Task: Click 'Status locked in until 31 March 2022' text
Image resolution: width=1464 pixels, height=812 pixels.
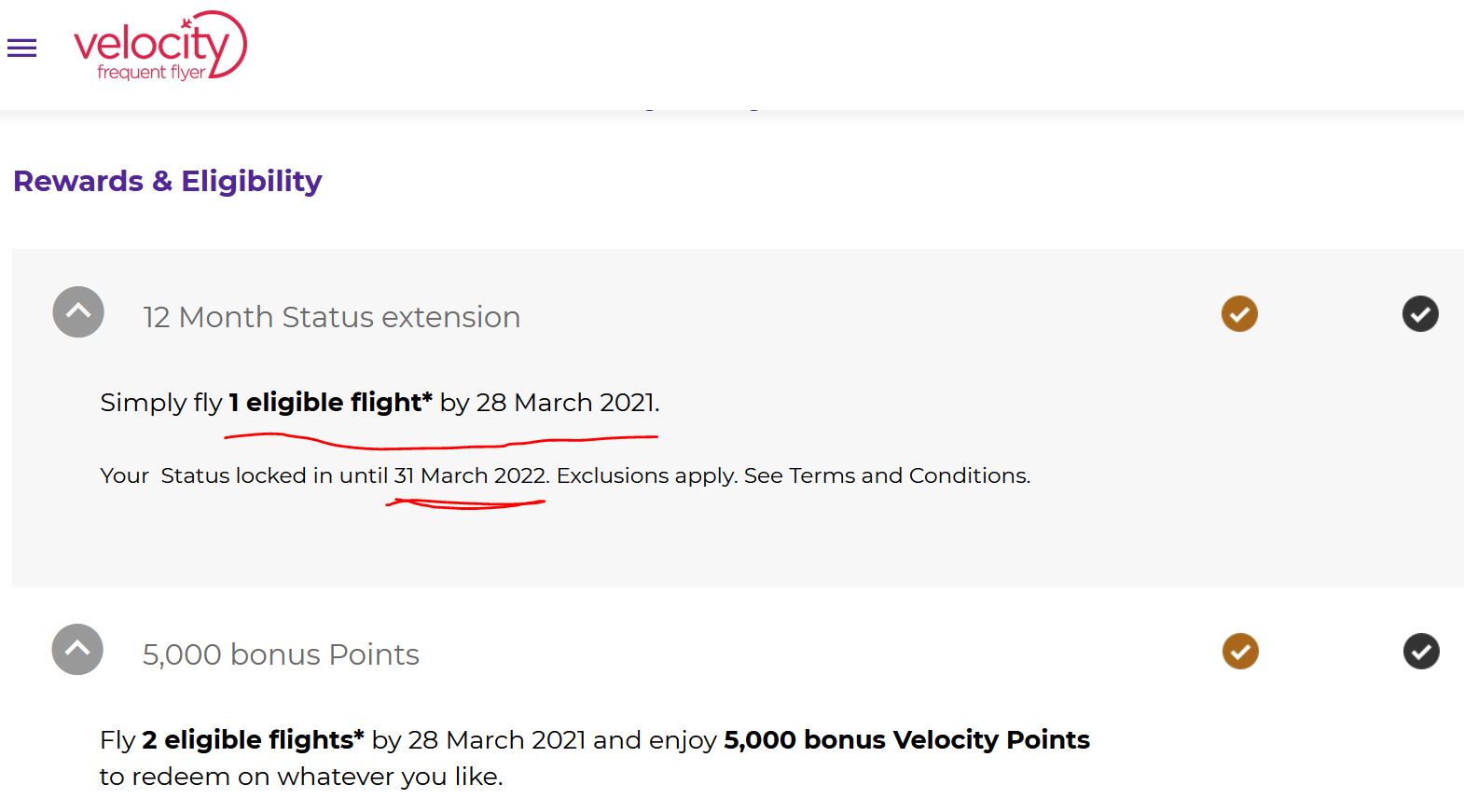Action: click(354, 475)
